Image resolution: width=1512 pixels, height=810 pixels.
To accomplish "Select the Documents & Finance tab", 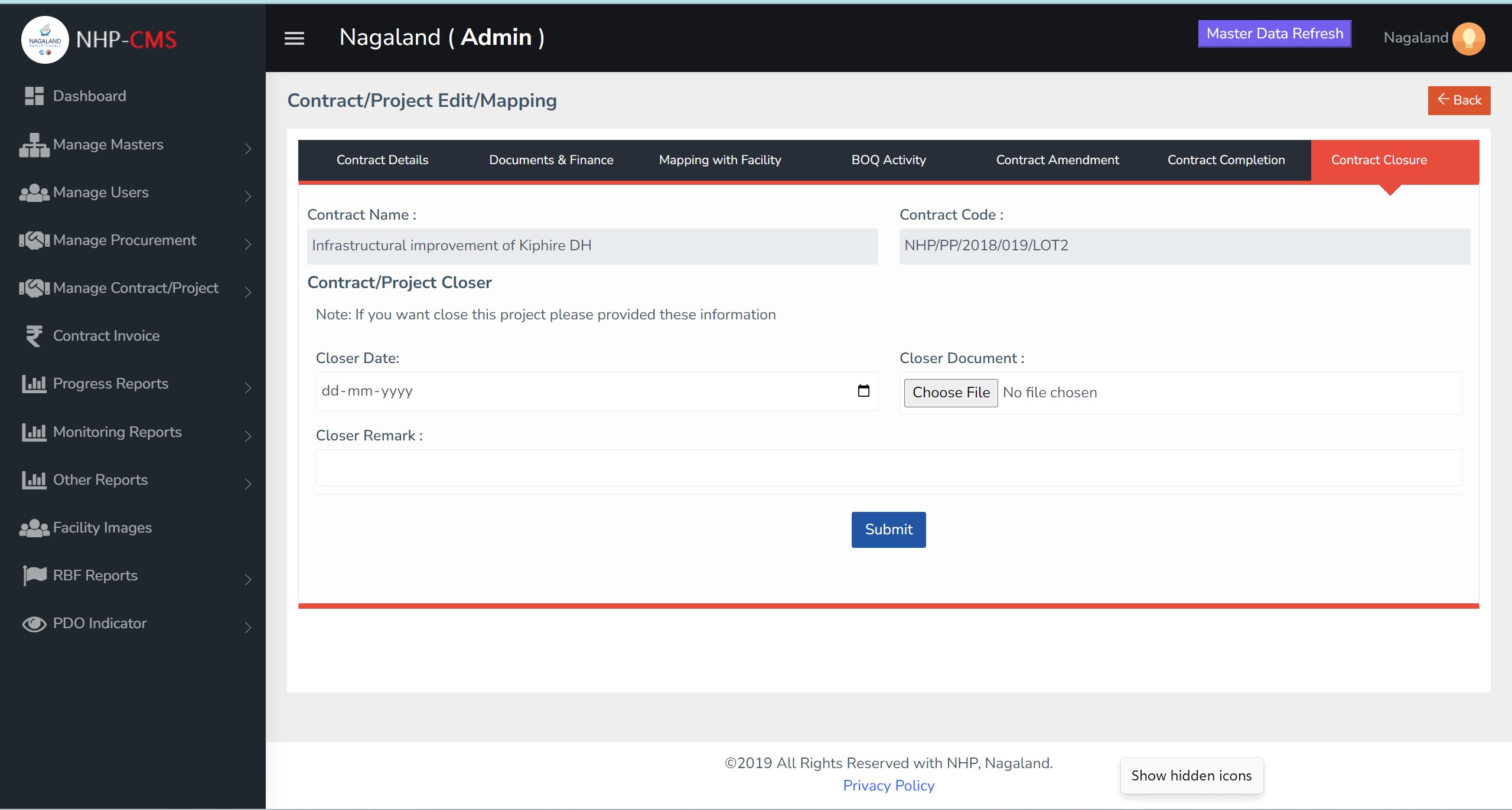I will 551,160.
